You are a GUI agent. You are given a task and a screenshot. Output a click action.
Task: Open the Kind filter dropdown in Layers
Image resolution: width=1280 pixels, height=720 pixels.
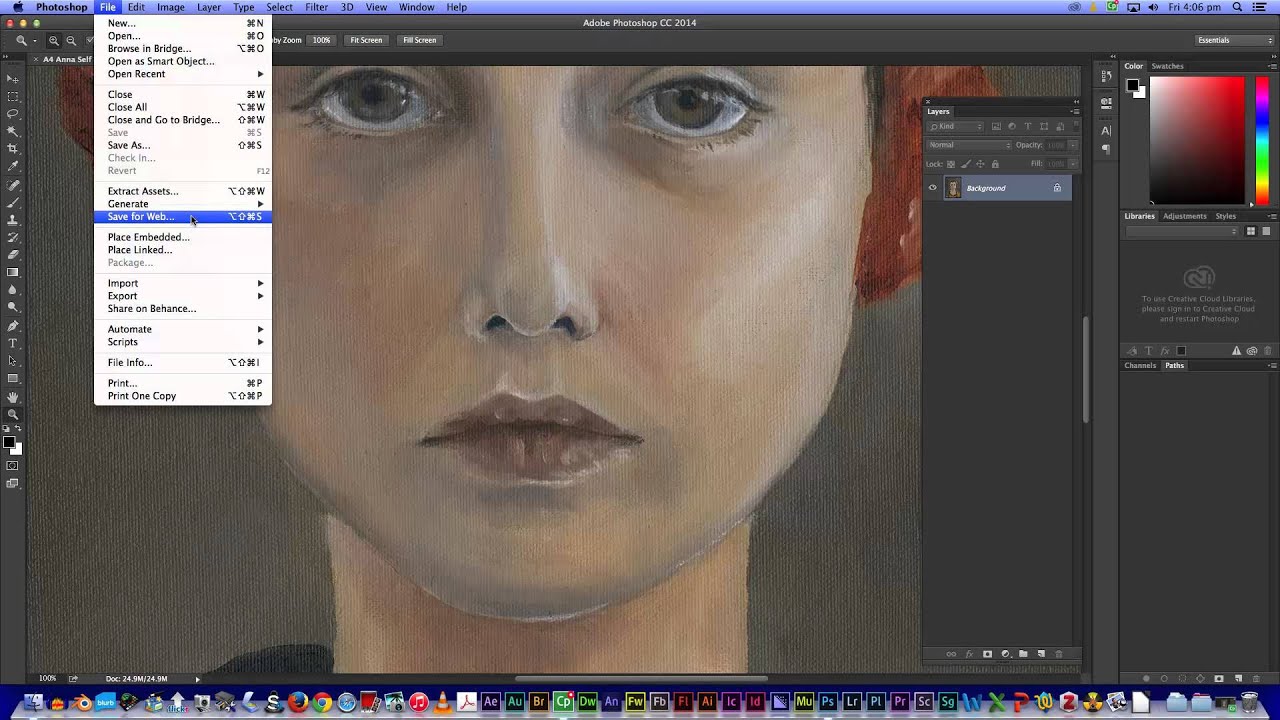tap(956, 127)
